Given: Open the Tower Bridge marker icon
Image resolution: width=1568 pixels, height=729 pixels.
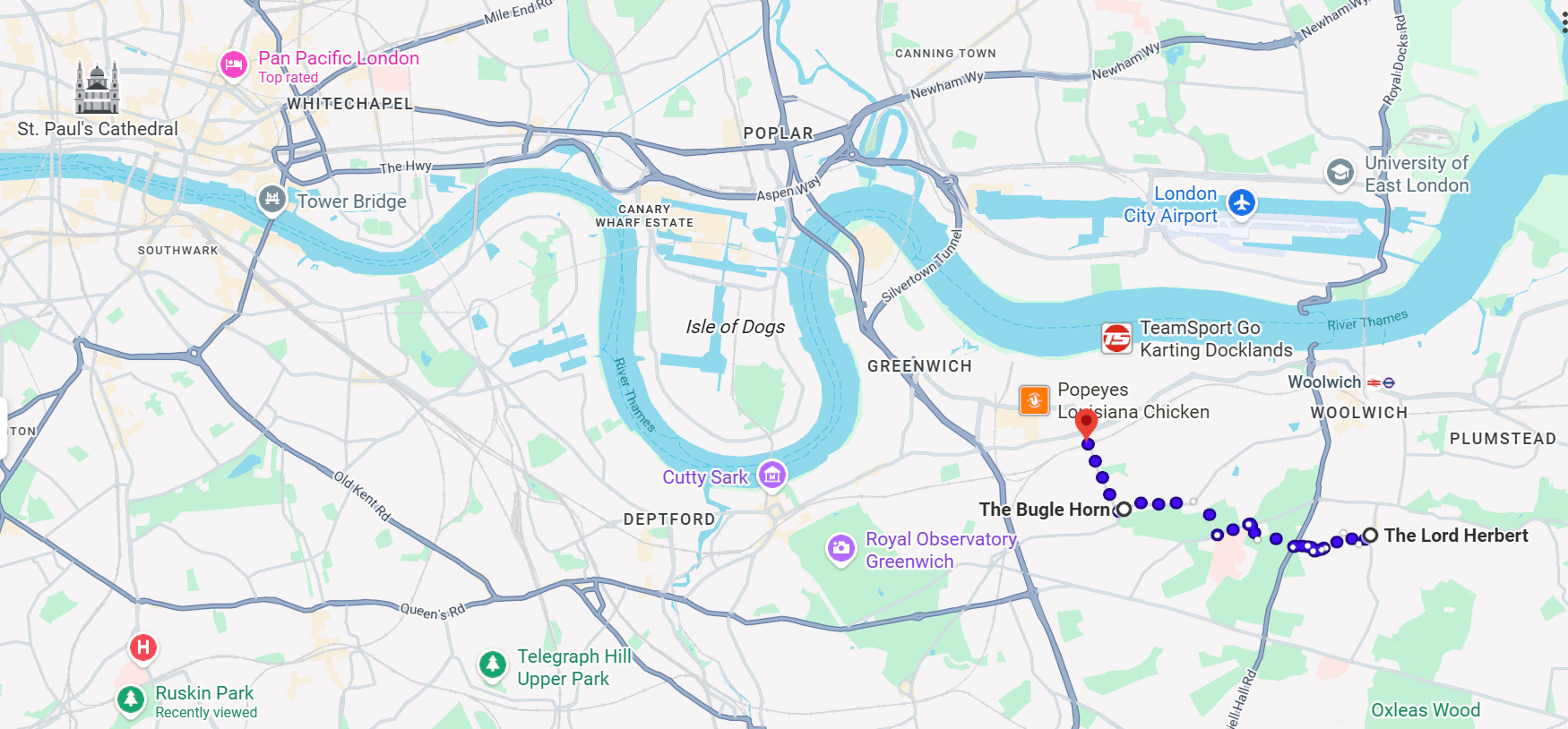Looking at the screenshot, I should click(272, 200).
